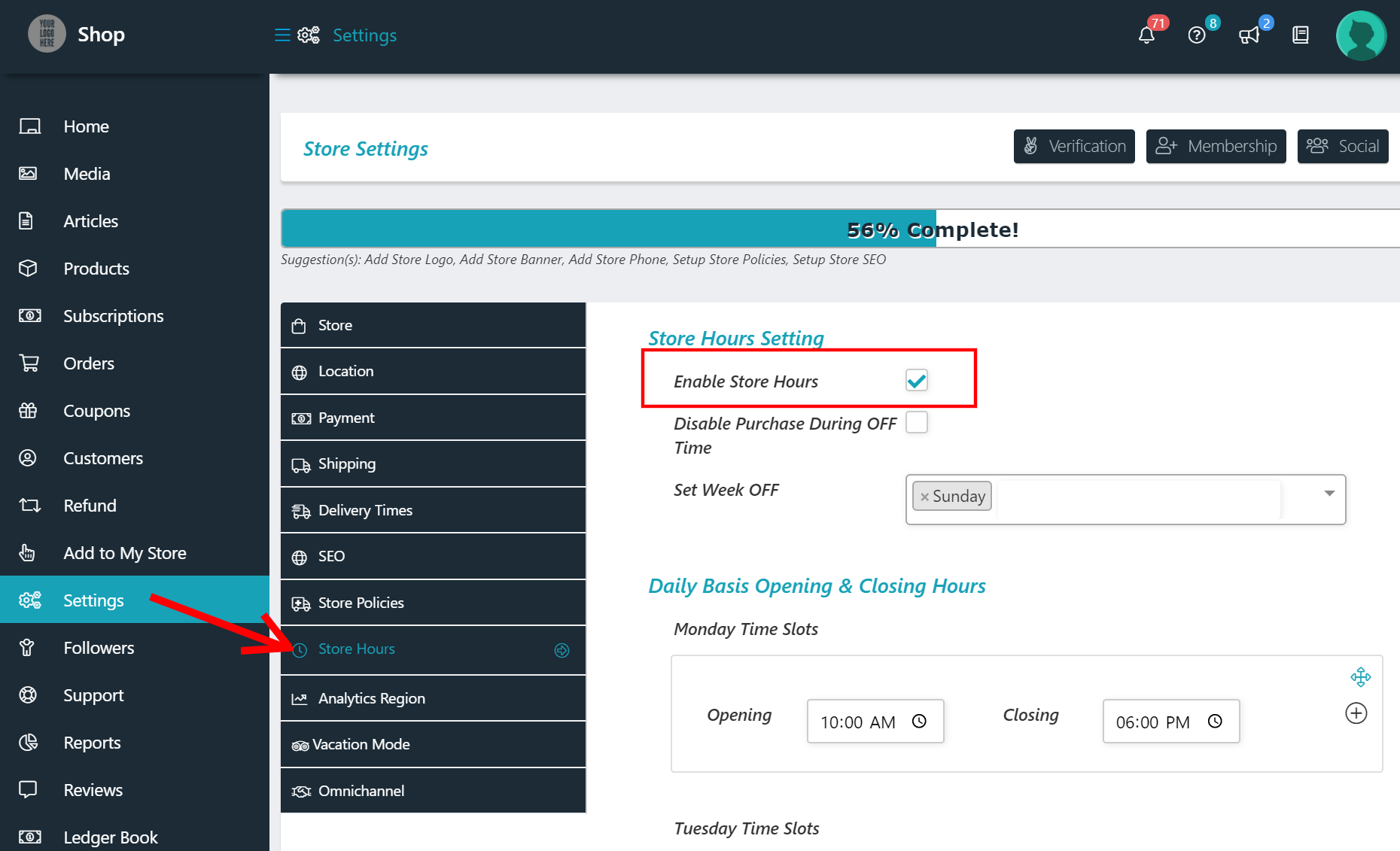Open the announcements megaphone icon
The image size is (1400, 851).
[x=1249, y=35]
